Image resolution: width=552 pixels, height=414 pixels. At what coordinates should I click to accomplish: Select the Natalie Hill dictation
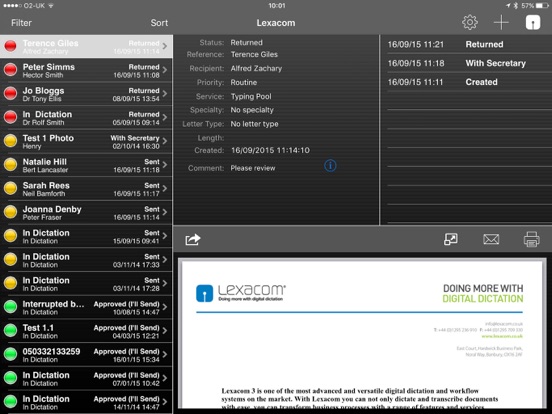pos(86,165)
